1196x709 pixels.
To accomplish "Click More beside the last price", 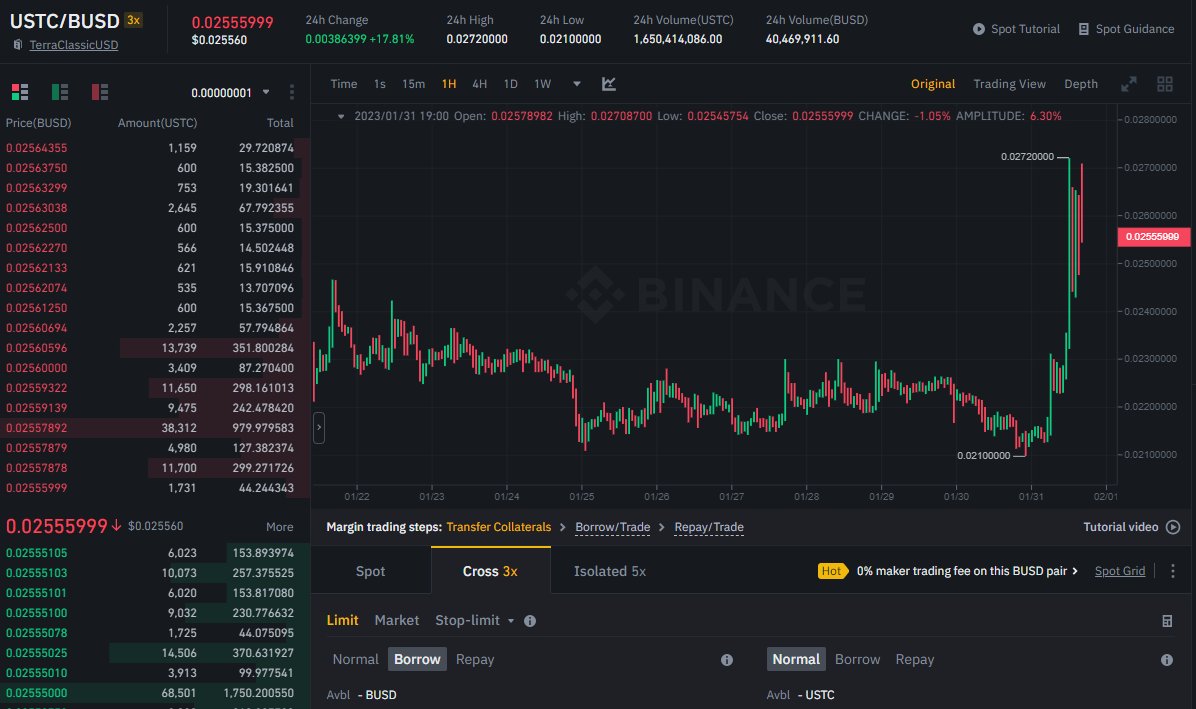I will coord(280,527).
